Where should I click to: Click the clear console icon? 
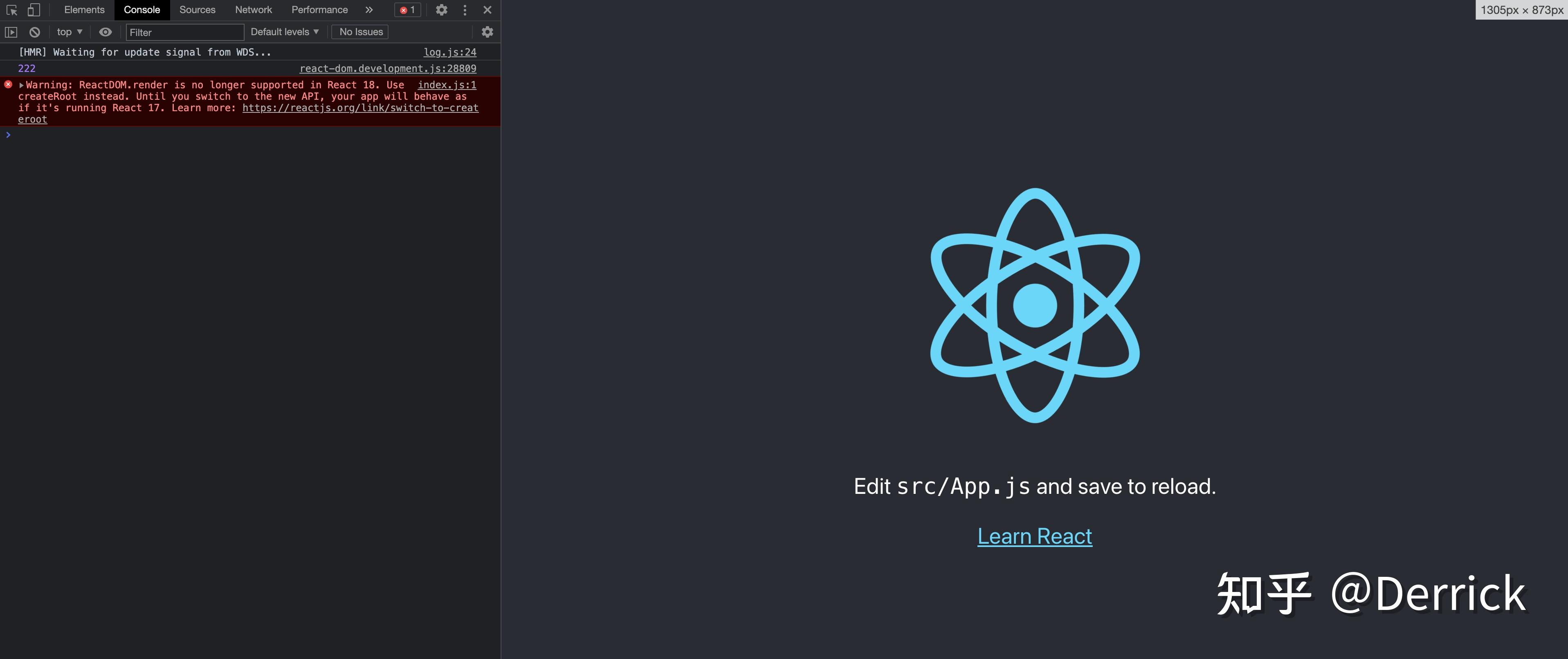pos(34,31)
